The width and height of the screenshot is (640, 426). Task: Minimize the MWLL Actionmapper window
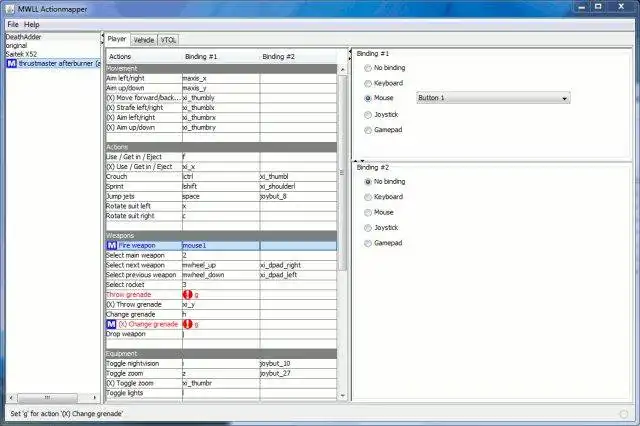point(582,7)
